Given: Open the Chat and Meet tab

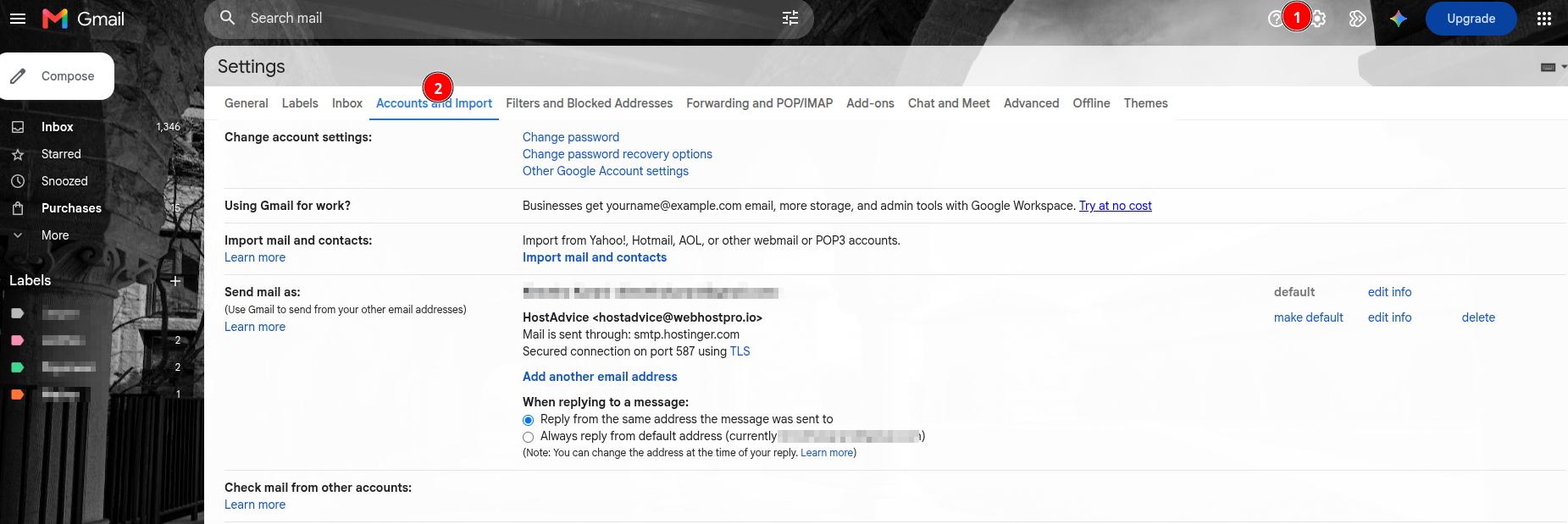Looking at the screenshot, I should tap(949, 103).
